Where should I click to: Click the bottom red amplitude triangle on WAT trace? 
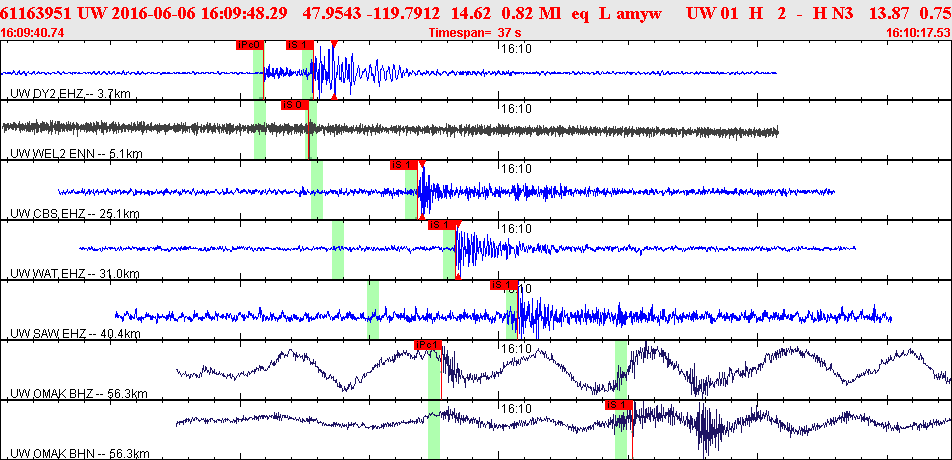tap(458, 276)
